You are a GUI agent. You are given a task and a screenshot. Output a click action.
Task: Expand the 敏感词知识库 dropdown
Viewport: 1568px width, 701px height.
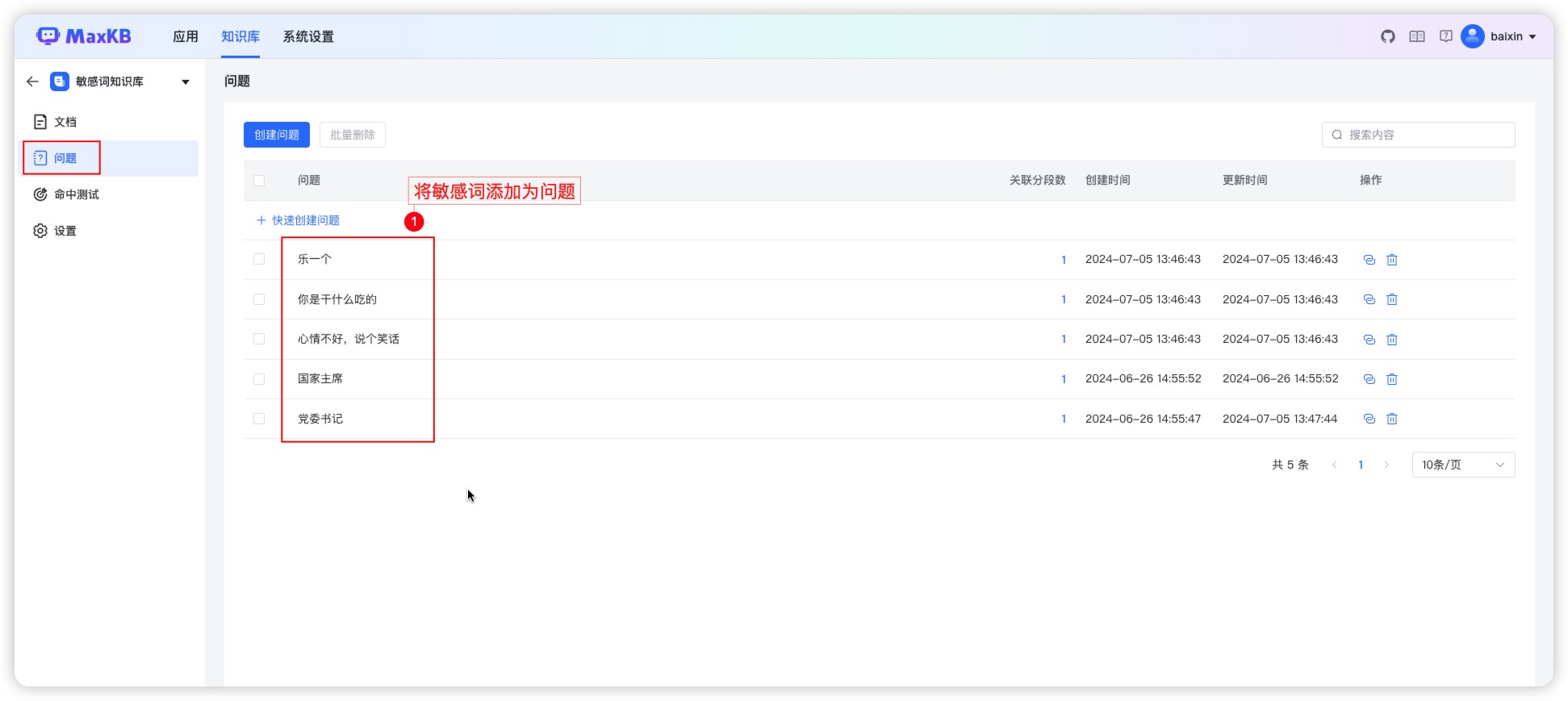(x=186, y=81)
